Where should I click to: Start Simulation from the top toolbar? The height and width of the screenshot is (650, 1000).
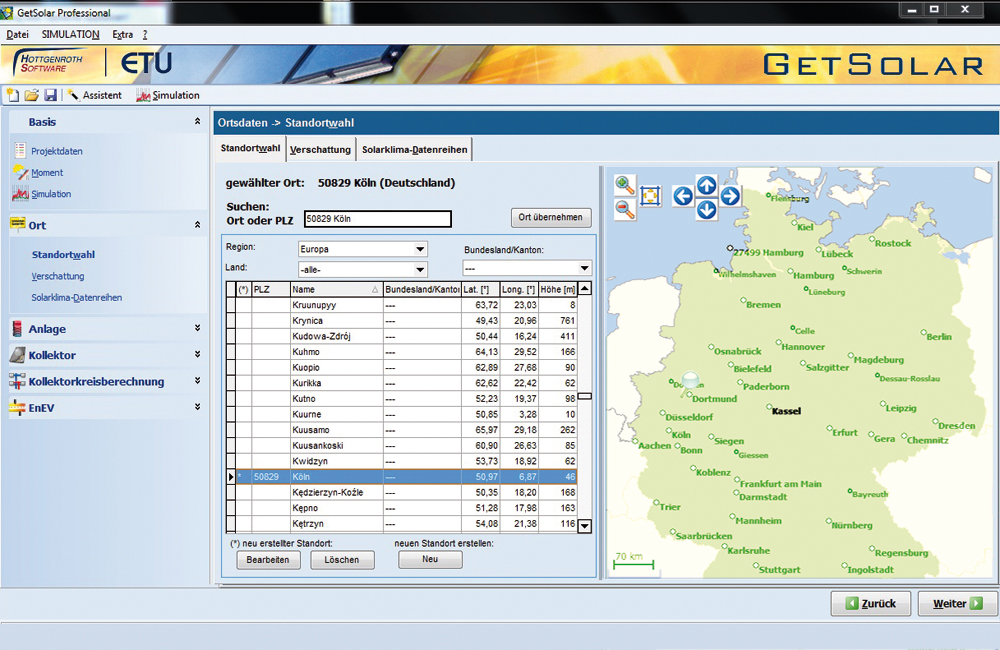click(168, 96)
